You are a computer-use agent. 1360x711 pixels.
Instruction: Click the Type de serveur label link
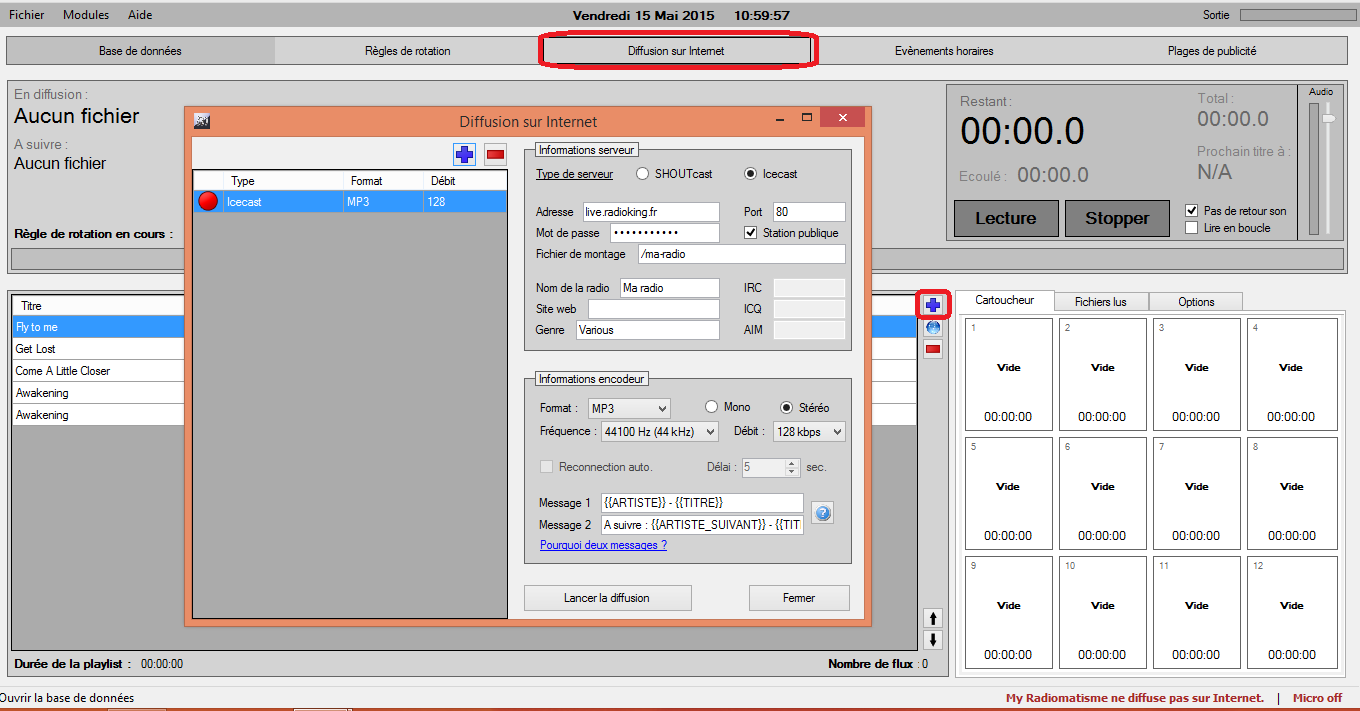coord(574,174)
